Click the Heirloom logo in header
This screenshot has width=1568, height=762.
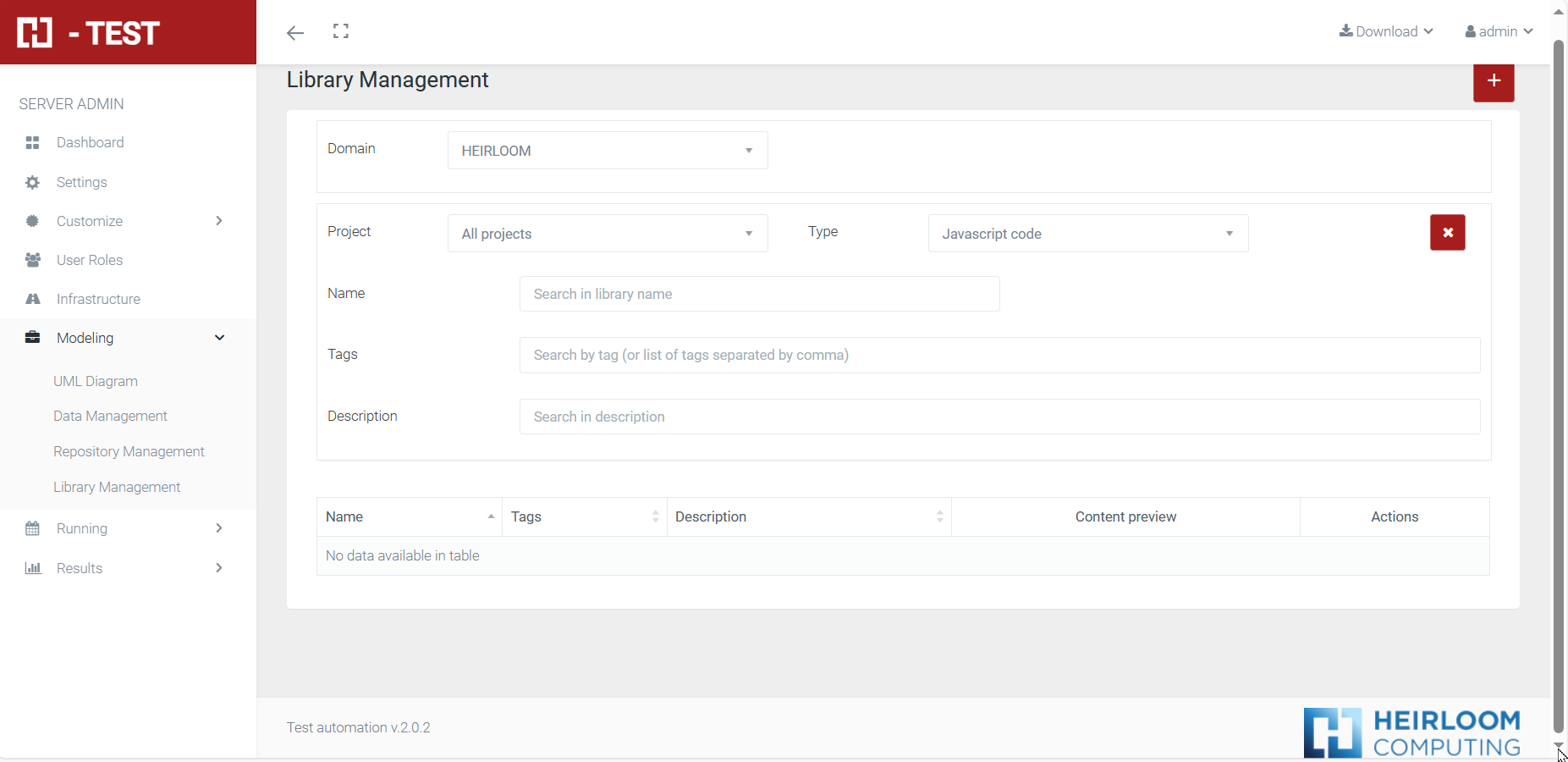pos(89,32)
